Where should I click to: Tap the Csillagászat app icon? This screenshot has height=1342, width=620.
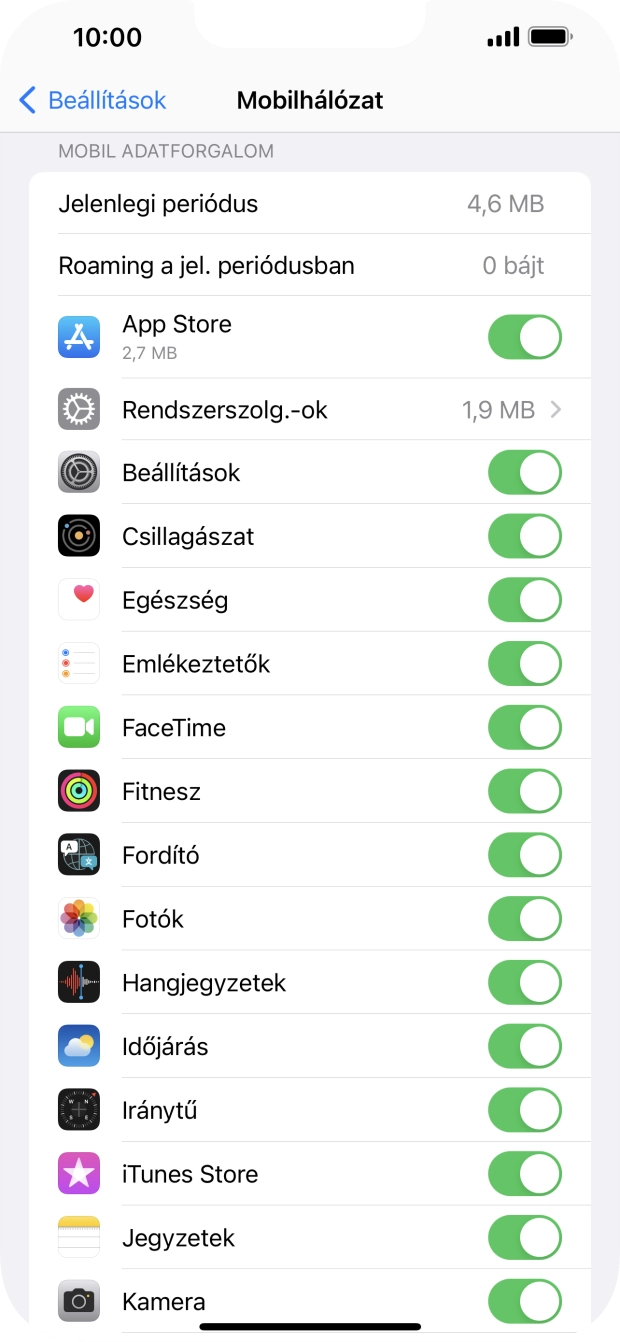point(79,536)
